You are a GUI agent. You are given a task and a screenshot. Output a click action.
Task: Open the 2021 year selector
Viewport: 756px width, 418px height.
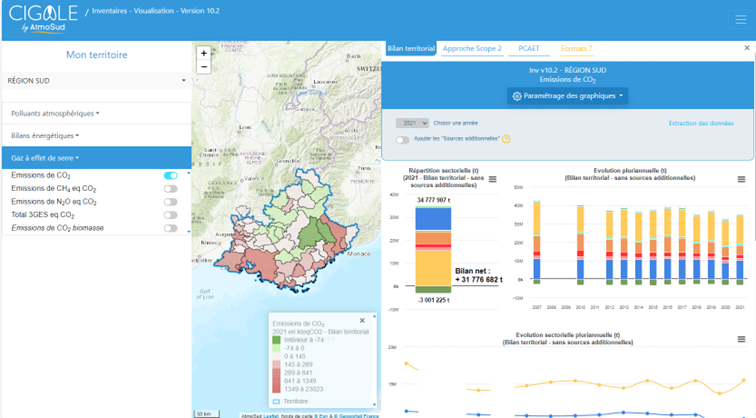coord(412,123)
